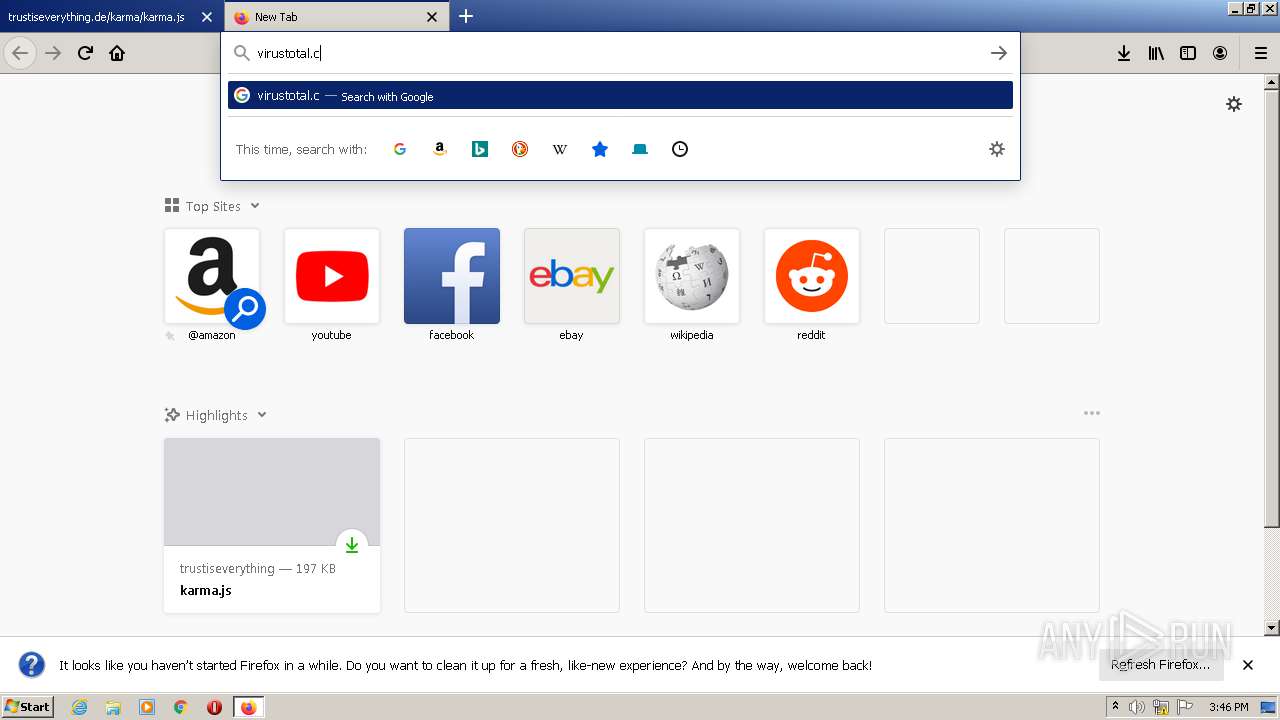
Task: Reload the current page
Action: (85, 53)
